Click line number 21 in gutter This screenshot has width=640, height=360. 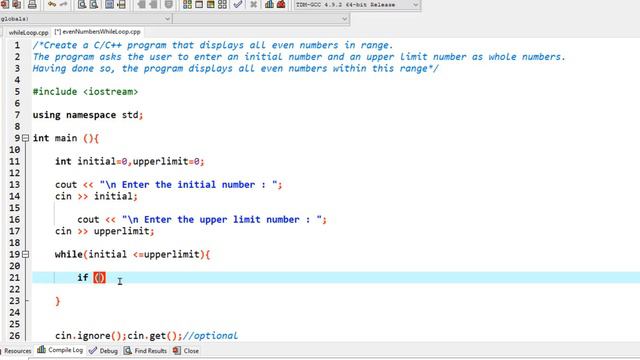[x=15, y=278]
